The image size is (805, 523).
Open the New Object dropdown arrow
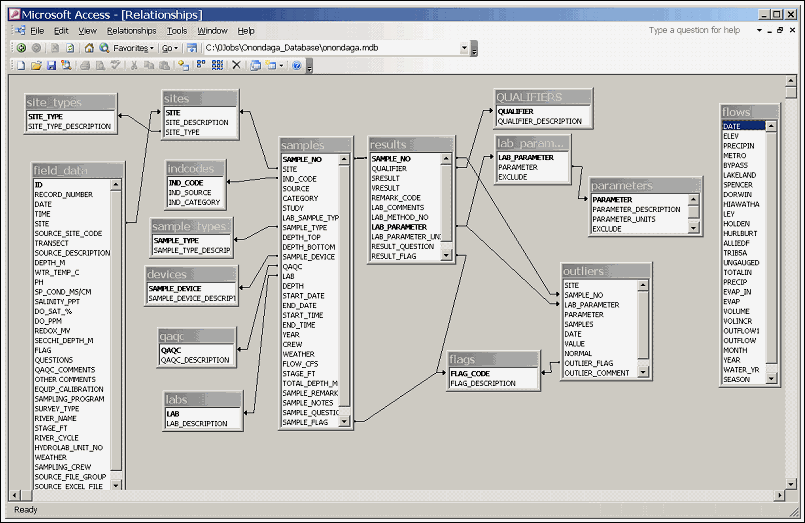281,65
